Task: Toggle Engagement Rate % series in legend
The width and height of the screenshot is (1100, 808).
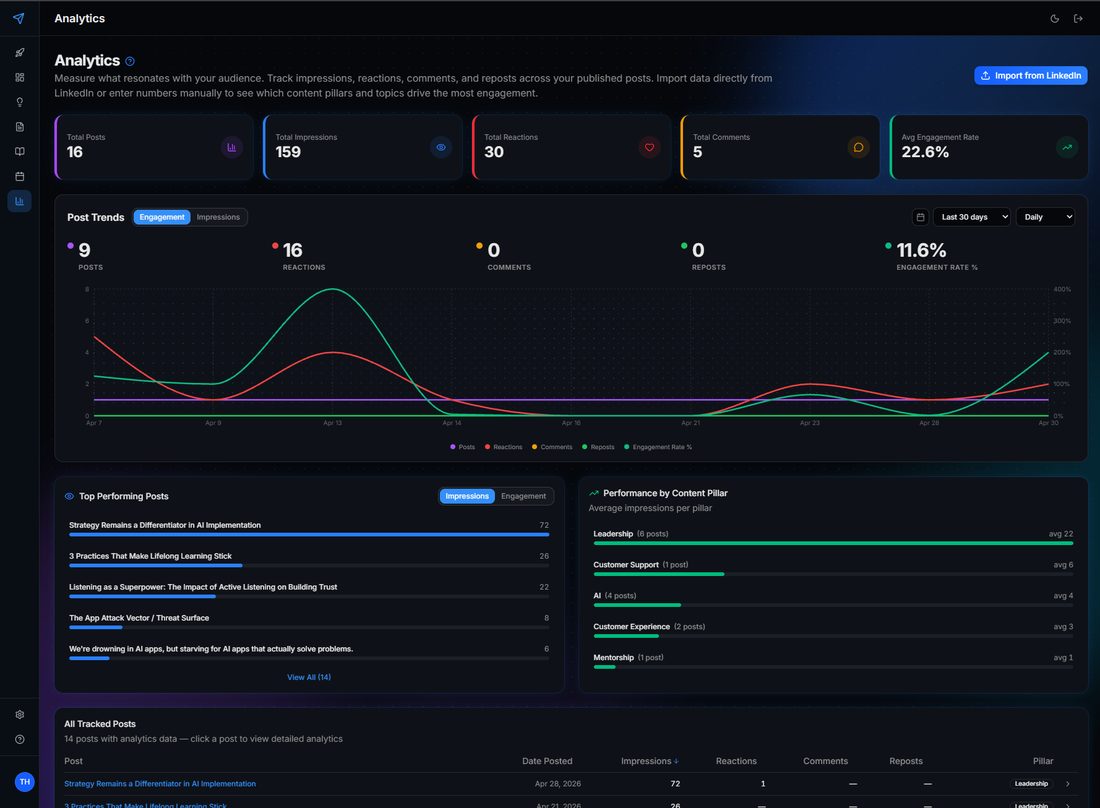Action: (x=658, y=447)
